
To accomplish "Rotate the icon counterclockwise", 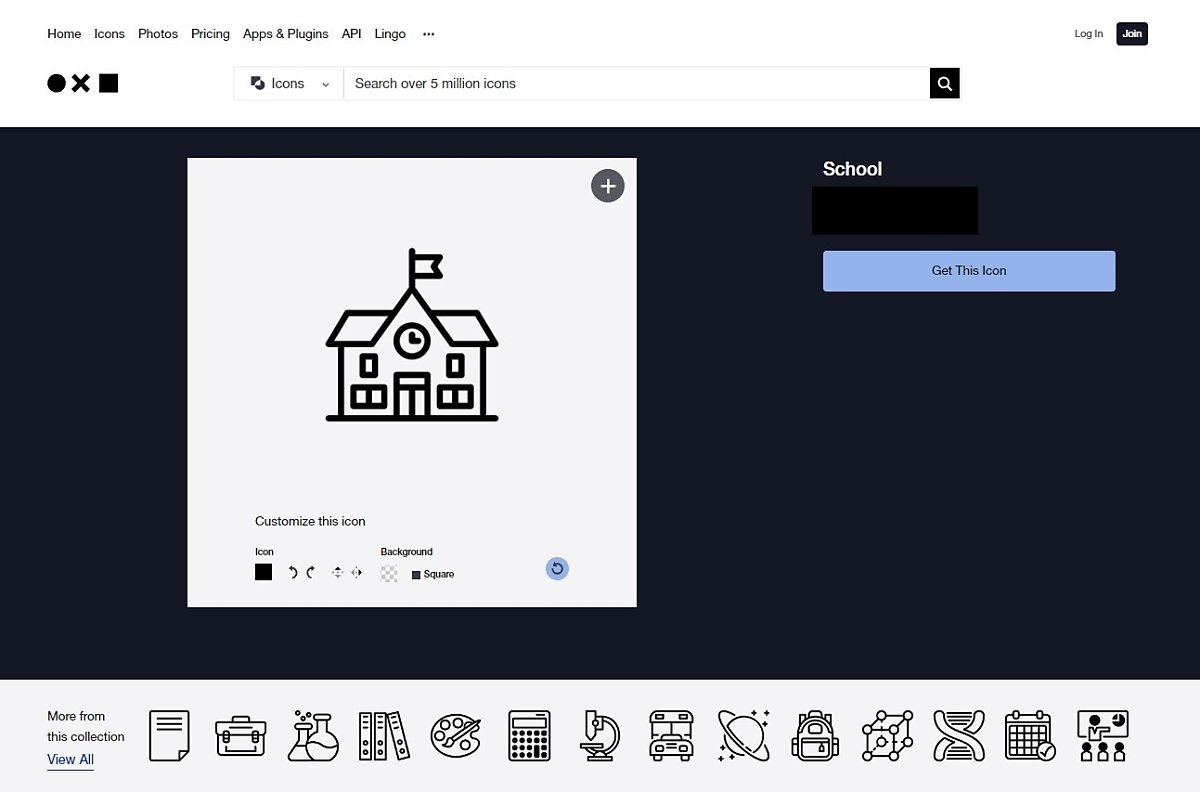I will pyautogui.click(x=293, y=573).
